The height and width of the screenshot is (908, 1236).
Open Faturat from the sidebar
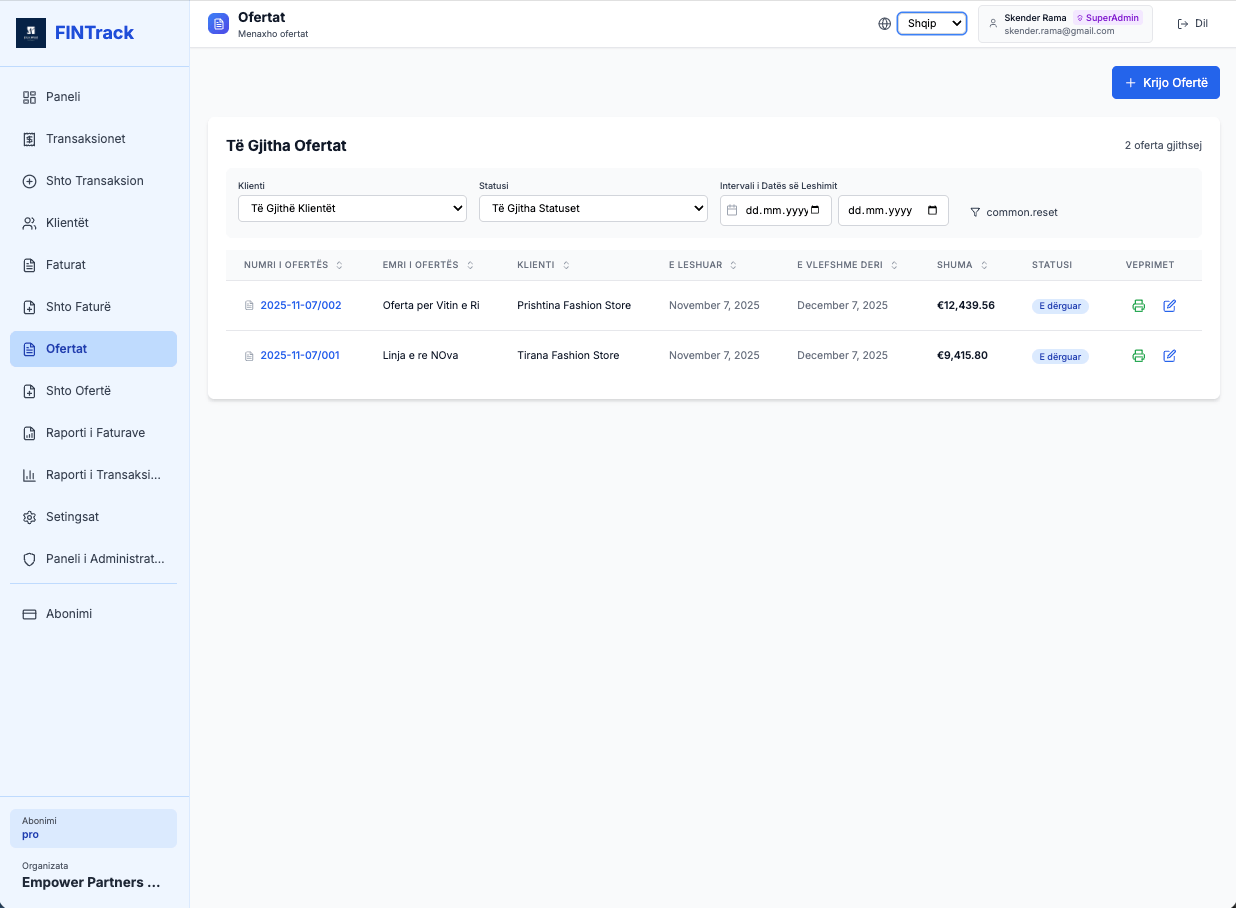point(66,265)
